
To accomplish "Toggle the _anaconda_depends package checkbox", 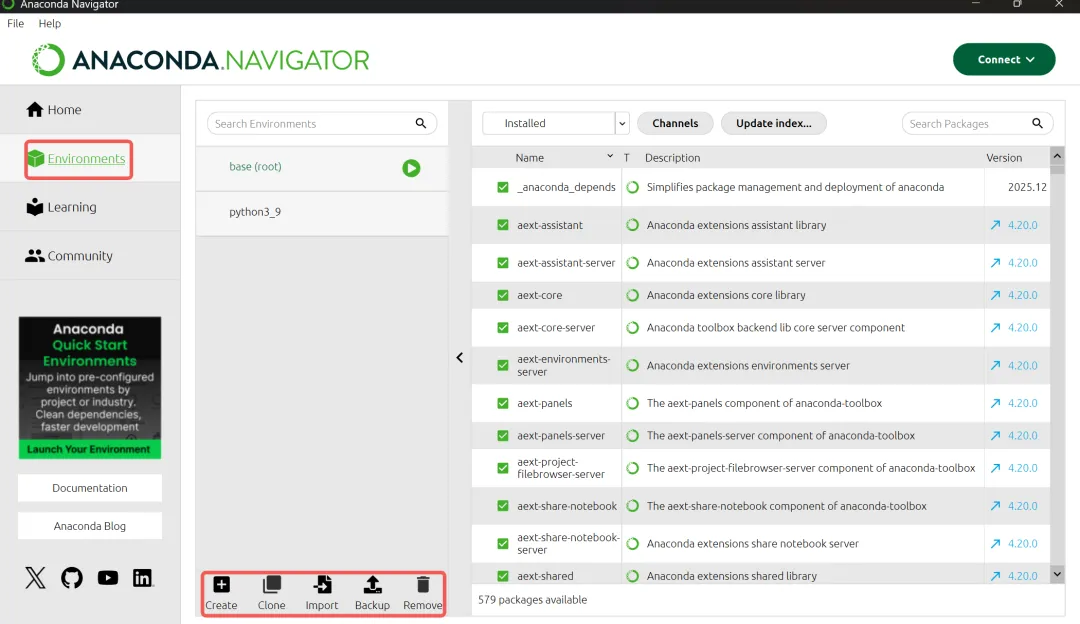I will click(503, 187).
